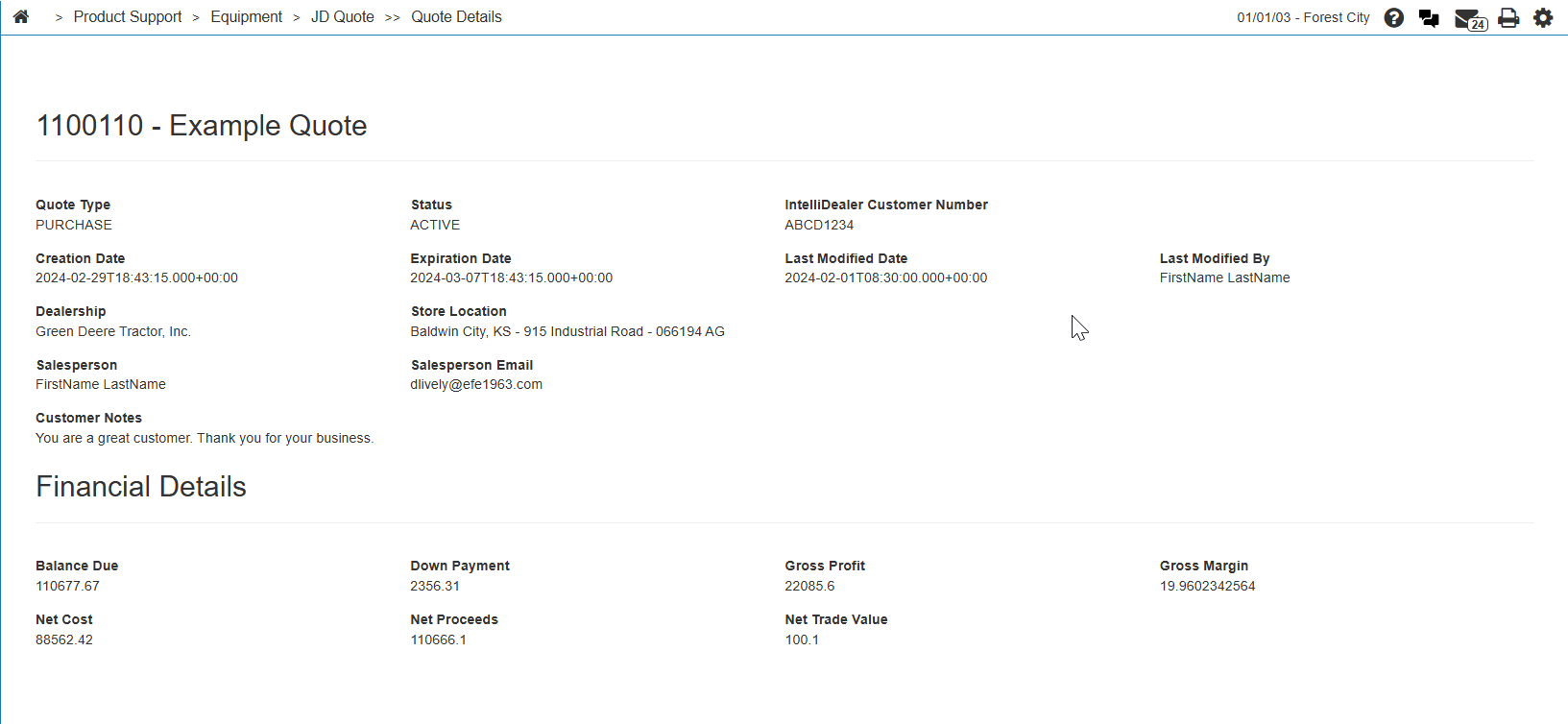Open the mail inbox with 24 messages
This screenshot has width=1568, height=724.
(x=1469, y=18)
